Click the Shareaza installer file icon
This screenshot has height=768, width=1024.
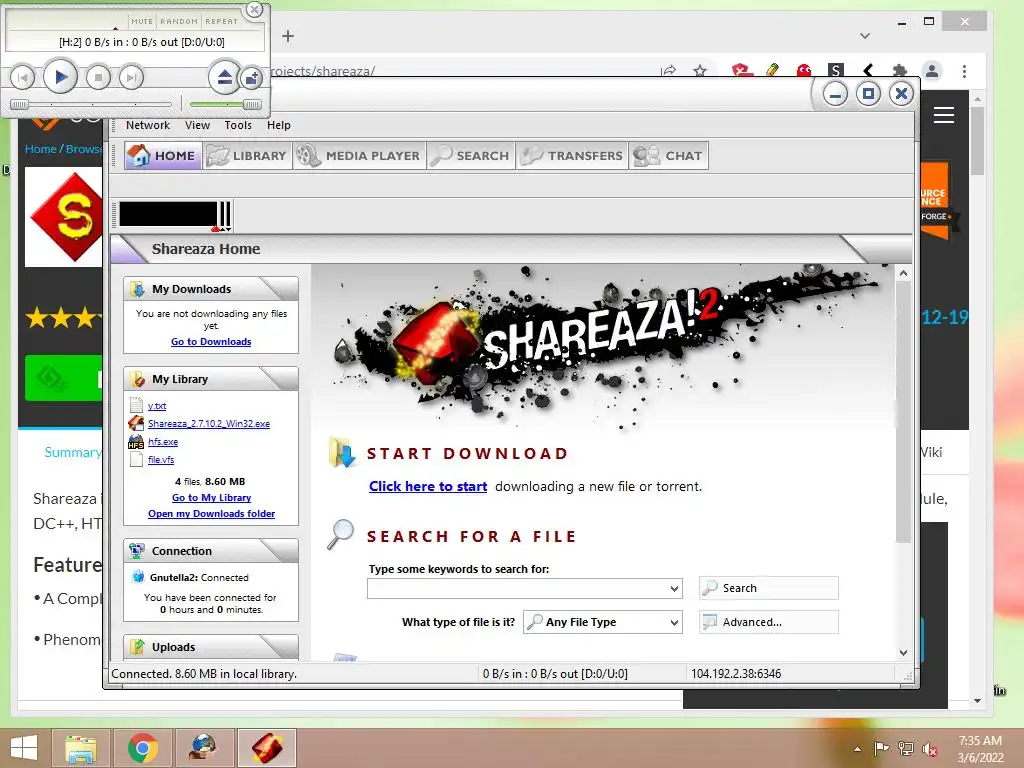coord(136,423)
